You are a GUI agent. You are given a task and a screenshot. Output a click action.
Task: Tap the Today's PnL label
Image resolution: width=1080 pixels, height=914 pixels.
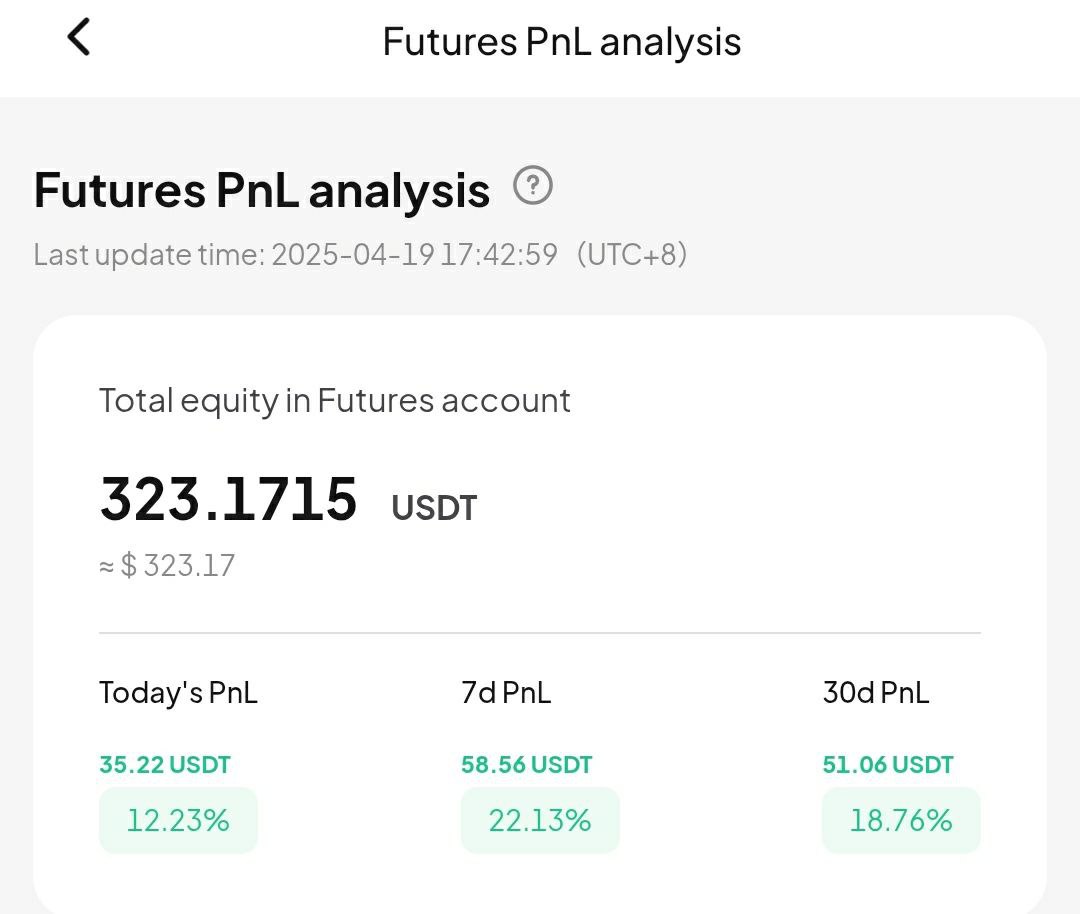(x=178, y=693)
